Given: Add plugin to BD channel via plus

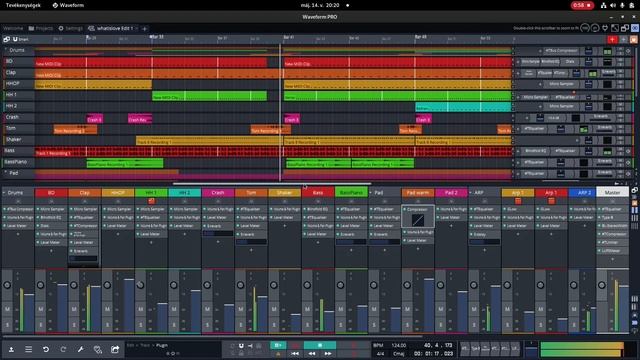Looking at the screenshot, I should pyautogui.click(x=51, y=251).
